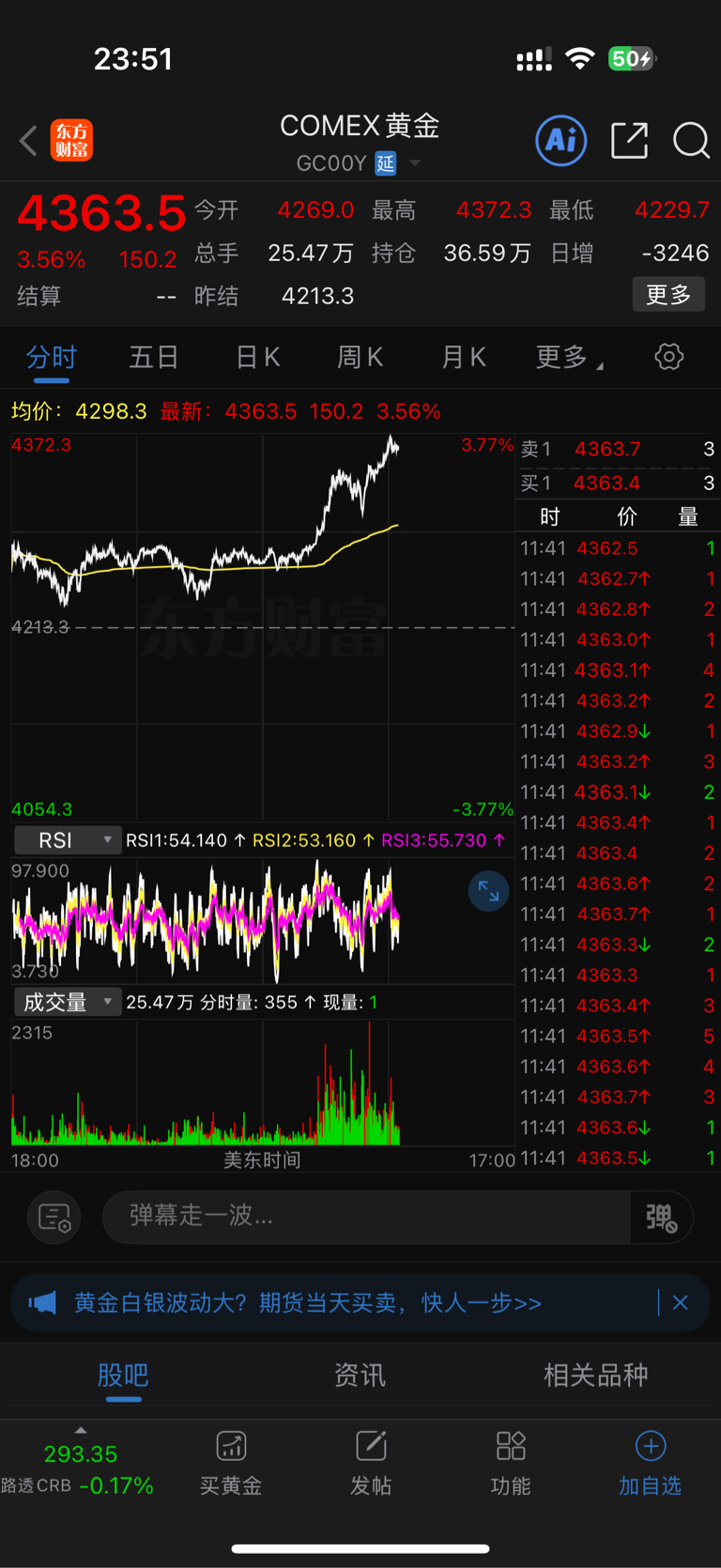
Task: Tap the COMEX黄金 title
Action: (360, 126)
